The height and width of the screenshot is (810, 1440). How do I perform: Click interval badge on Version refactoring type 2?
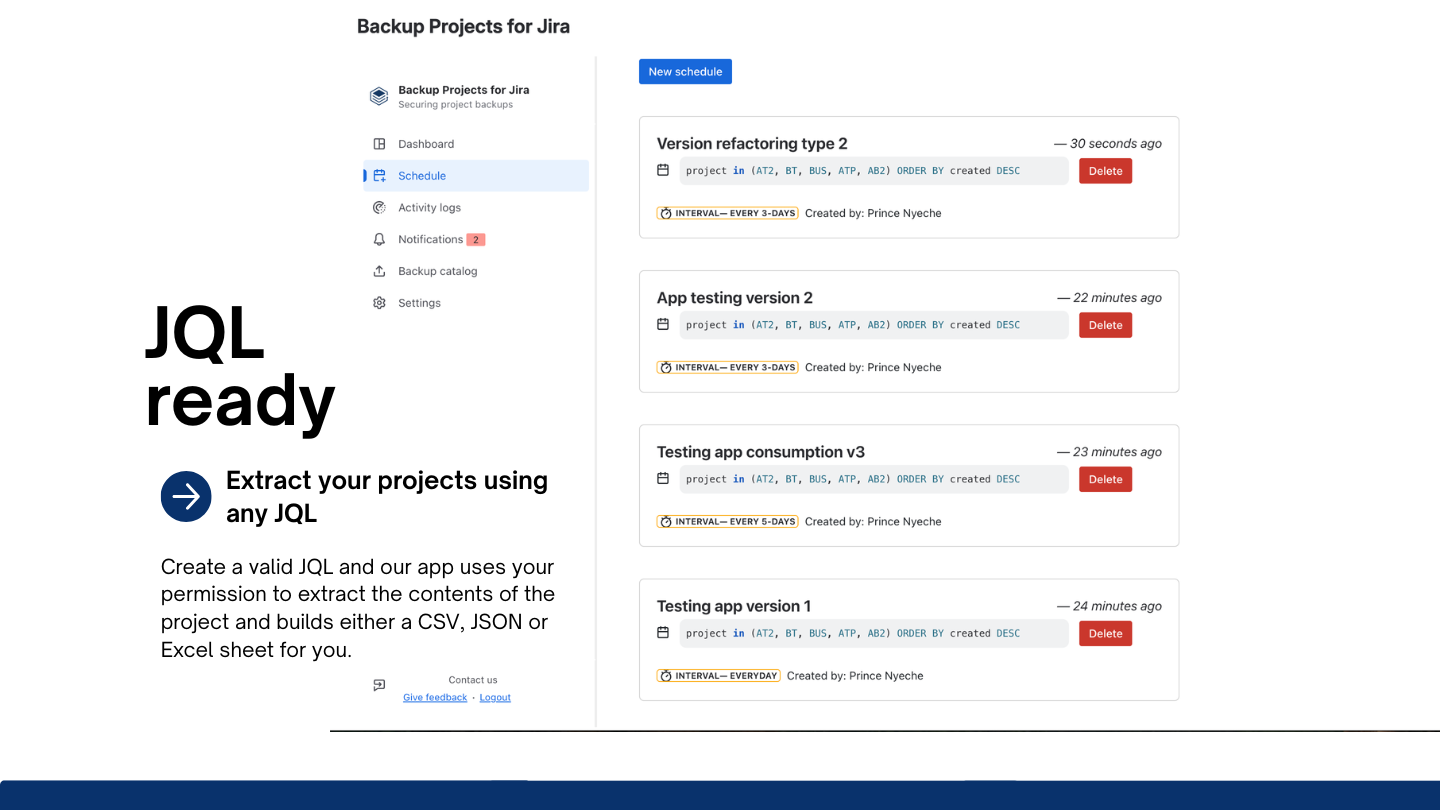pyautogui.click(x=727, y=213)
